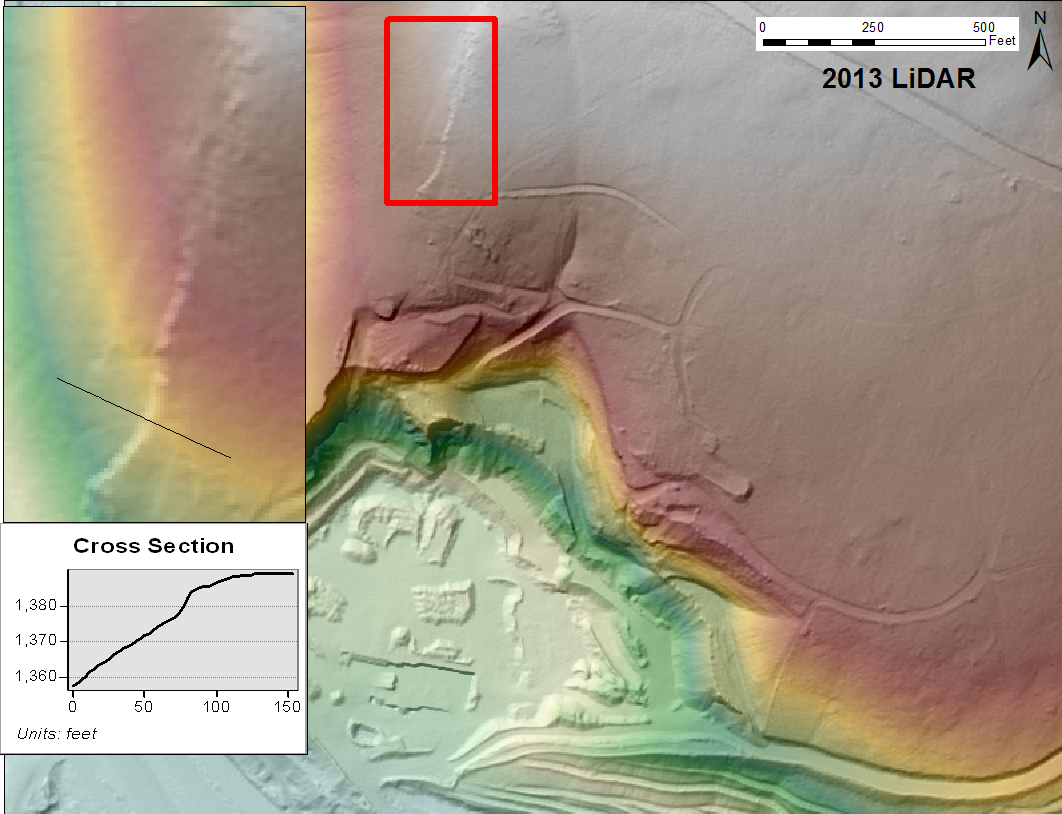The image size is (1062, 814).
Task: Click the "150" distance axis label
Action: point(287,706)
